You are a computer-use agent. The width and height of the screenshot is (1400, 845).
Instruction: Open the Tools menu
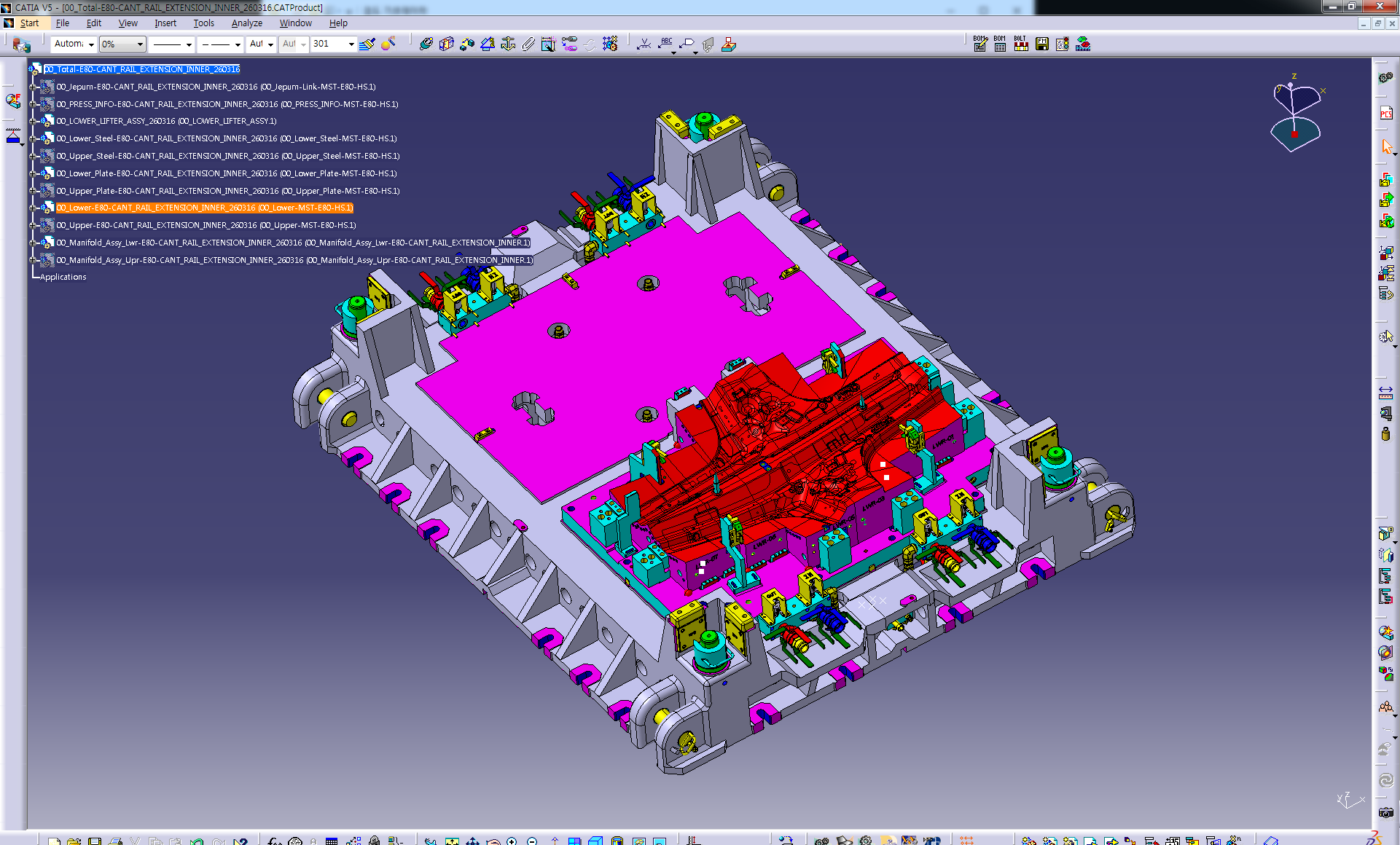(204, 23)
